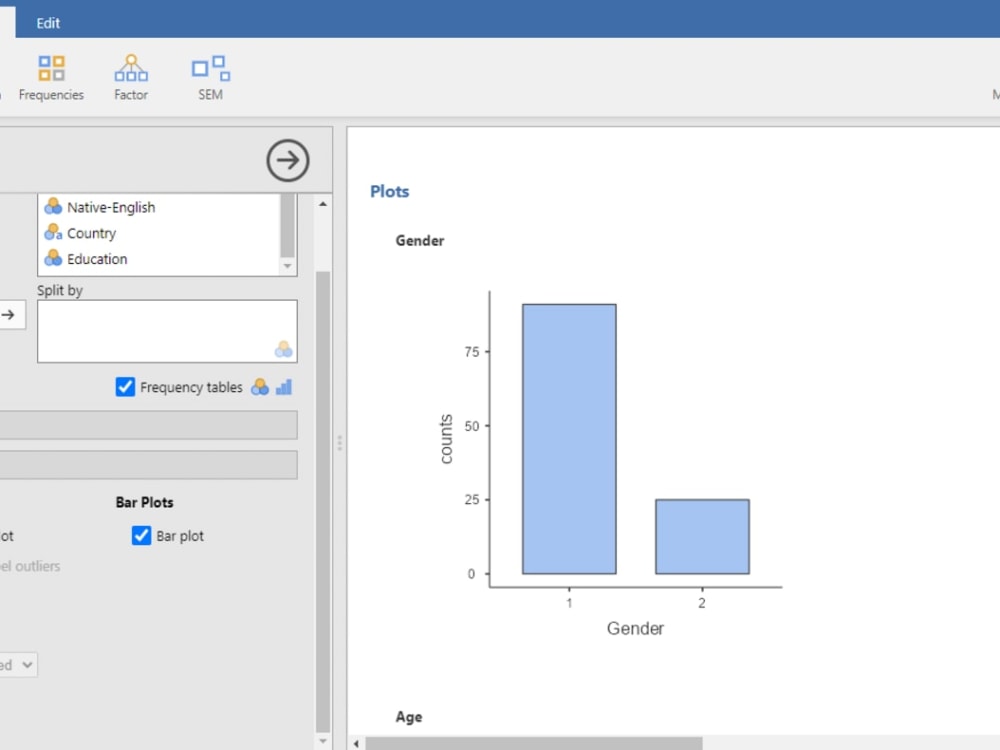Click the Education nominal variable icon
Screen dimensions: 1000x750
coord(53,258)
